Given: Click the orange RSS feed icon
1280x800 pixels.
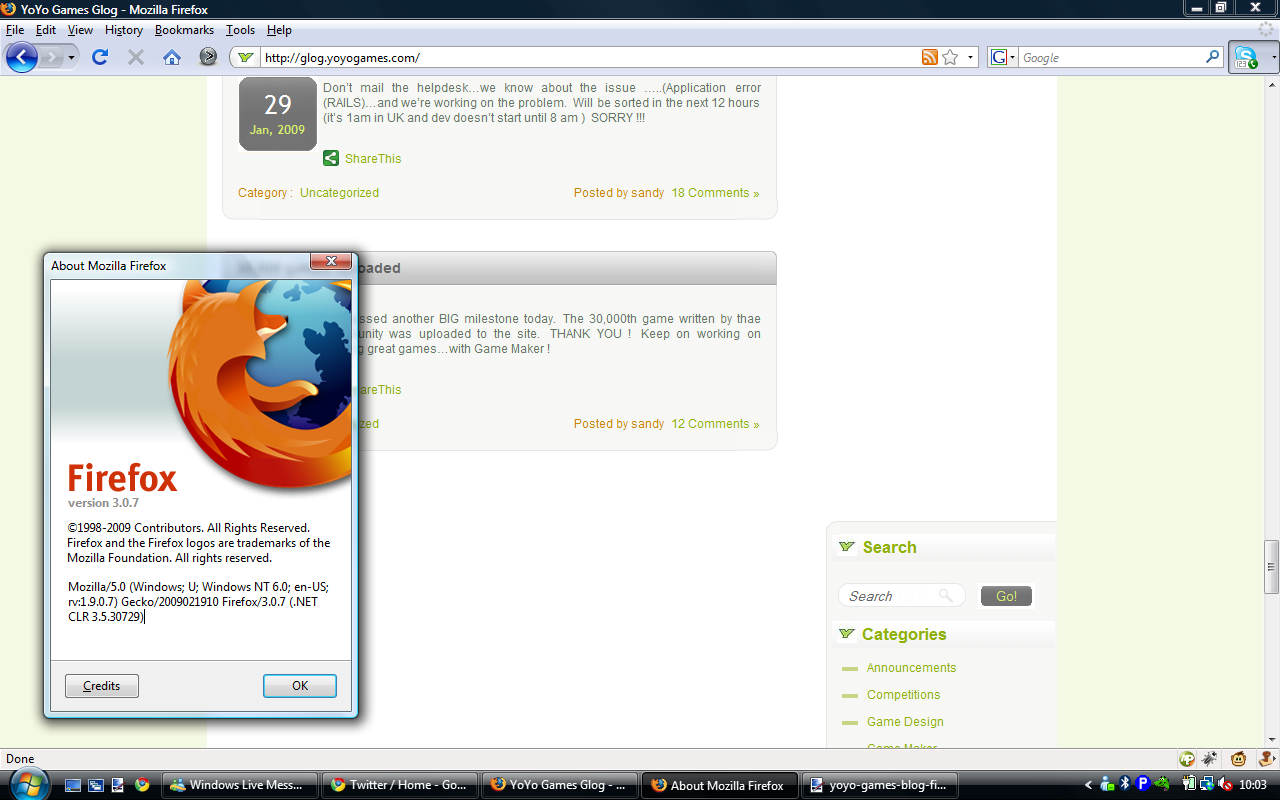Looking at the screenshot, I should pos(930,58).
